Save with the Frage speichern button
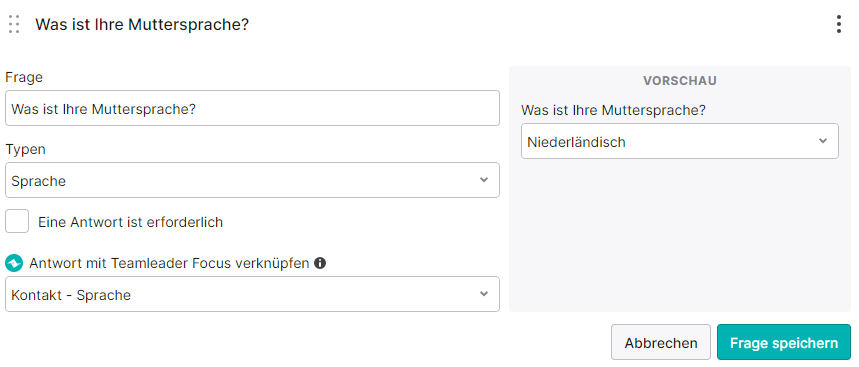Image resolution: width=859 pixels, height=367 pixels. (784, 343)
